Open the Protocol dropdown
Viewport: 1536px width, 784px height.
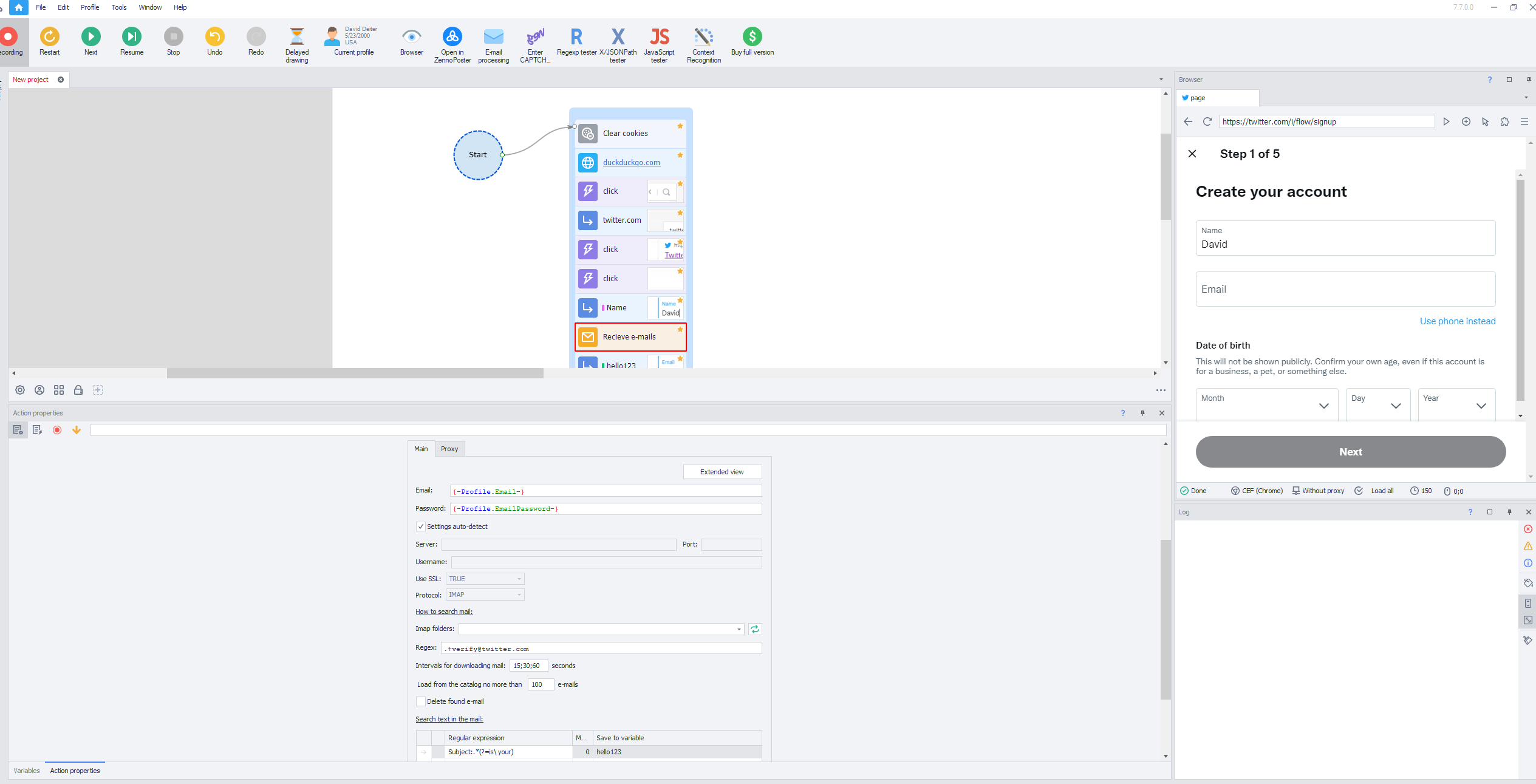[x=485, y=595]
